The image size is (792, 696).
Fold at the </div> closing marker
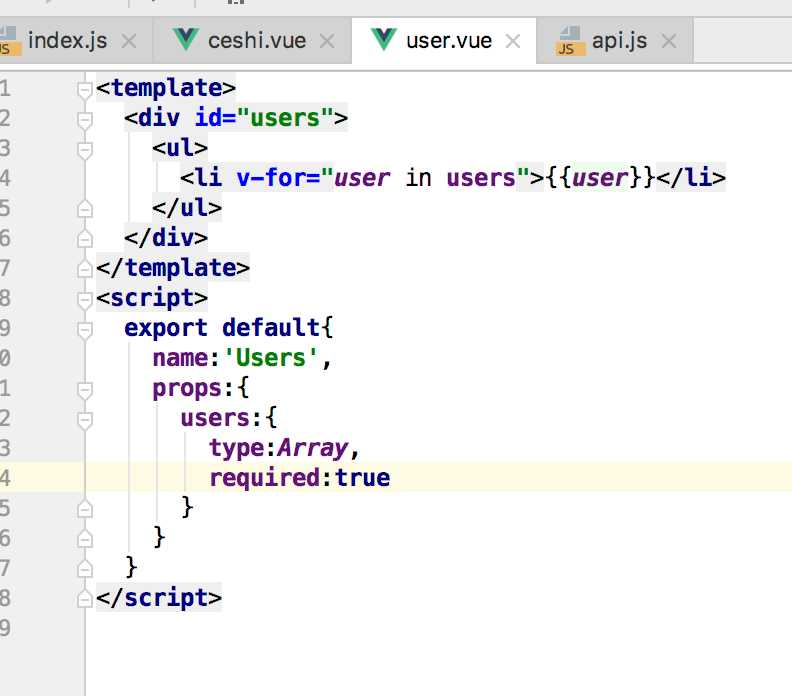(x=85, y=238)
